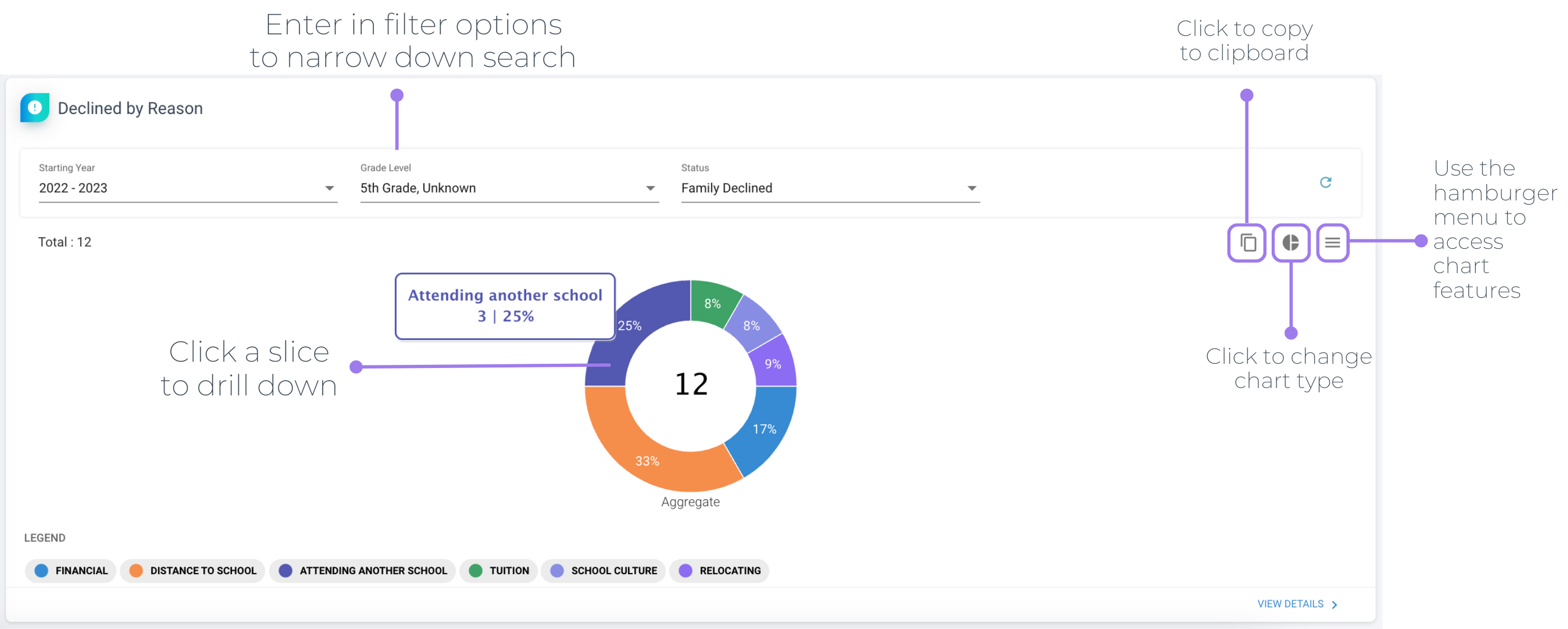Screen dimensions: 1568x629
Task: Click the refresh filters icon
Action: [1326, 182]
